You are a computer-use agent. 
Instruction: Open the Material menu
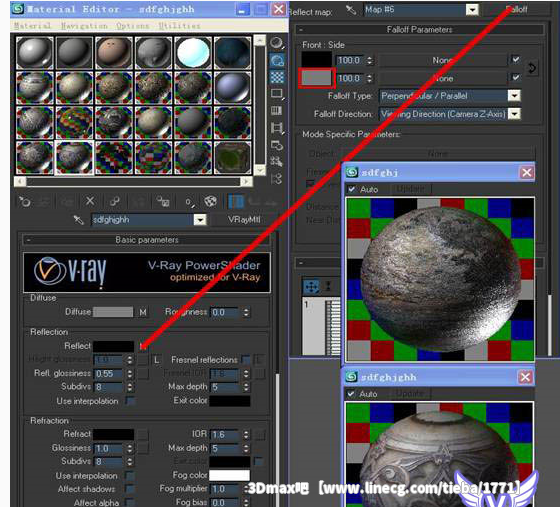(x=32, y=26)
